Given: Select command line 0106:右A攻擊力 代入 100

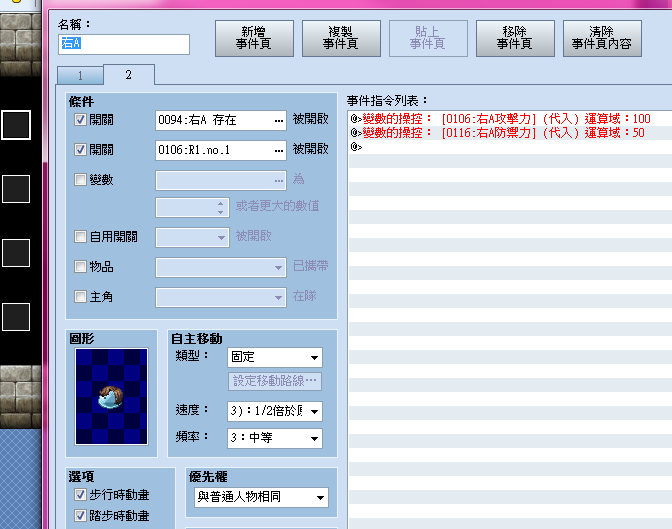Looking at the screenshot, I should point(510,119).
